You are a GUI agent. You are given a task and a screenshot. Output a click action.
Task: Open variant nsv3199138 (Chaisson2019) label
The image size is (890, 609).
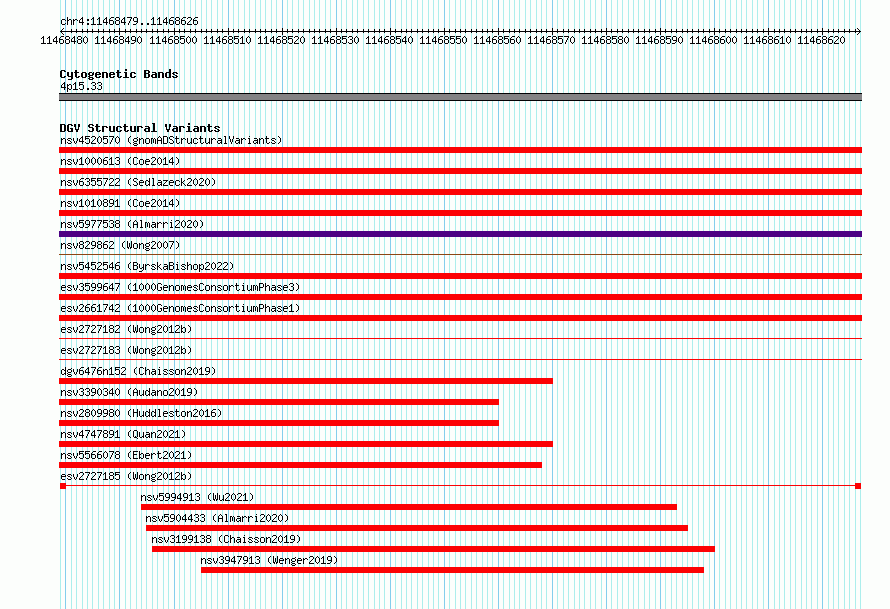[226, 539]
